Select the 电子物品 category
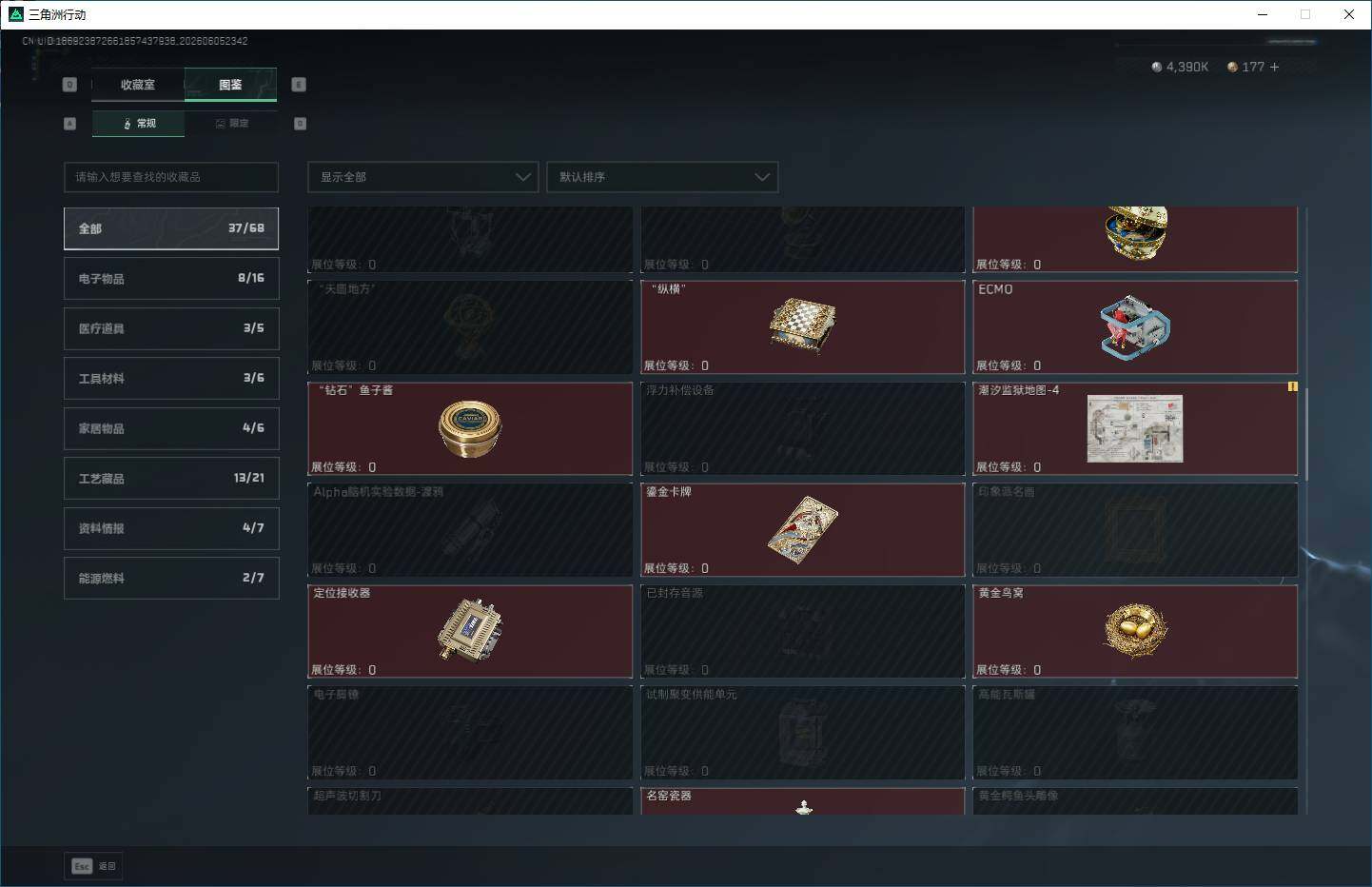The width and height of the screenshot is (1372, 887). click(171, 278)
